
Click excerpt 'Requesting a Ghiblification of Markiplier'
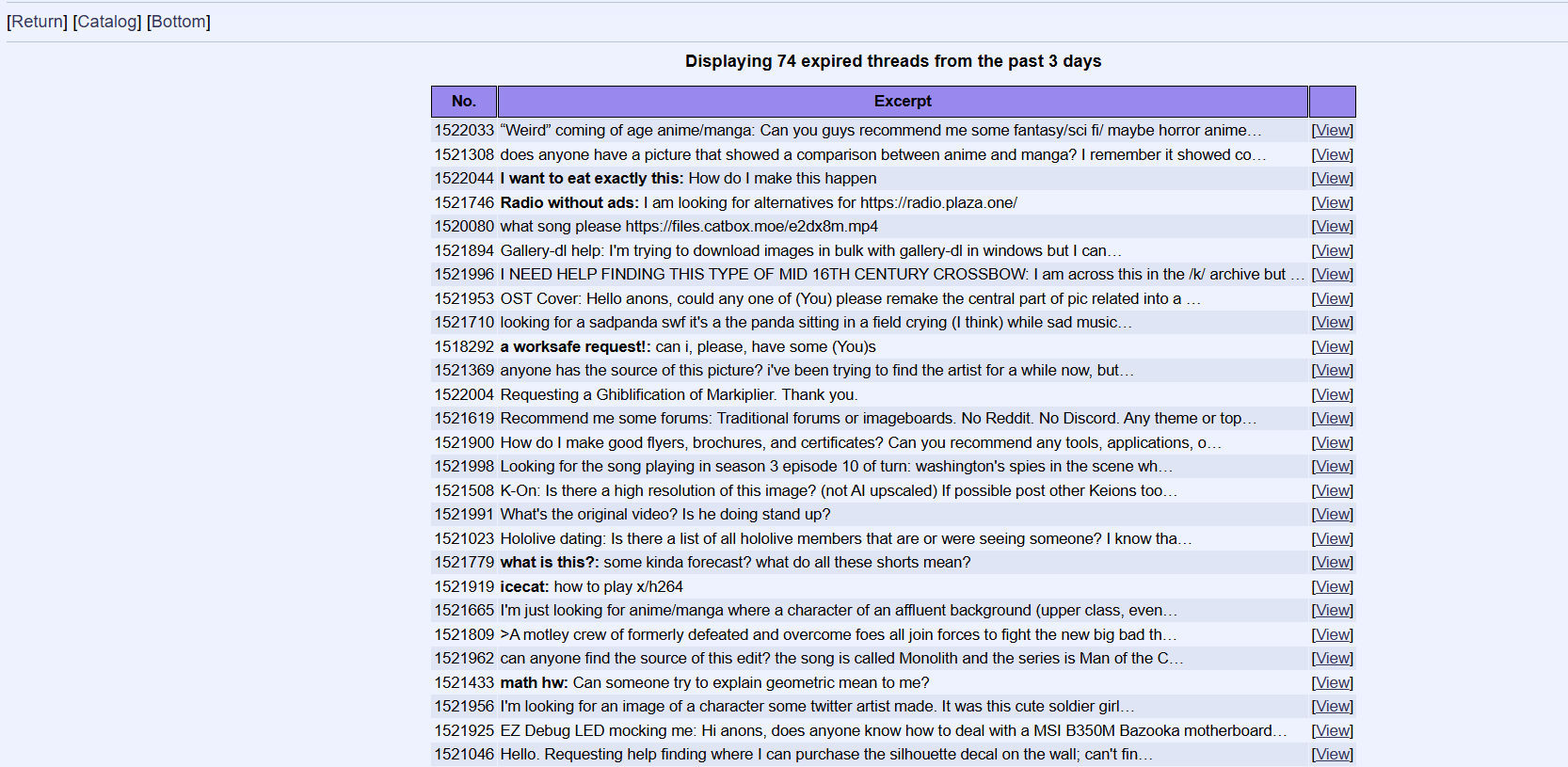point(679,395)
